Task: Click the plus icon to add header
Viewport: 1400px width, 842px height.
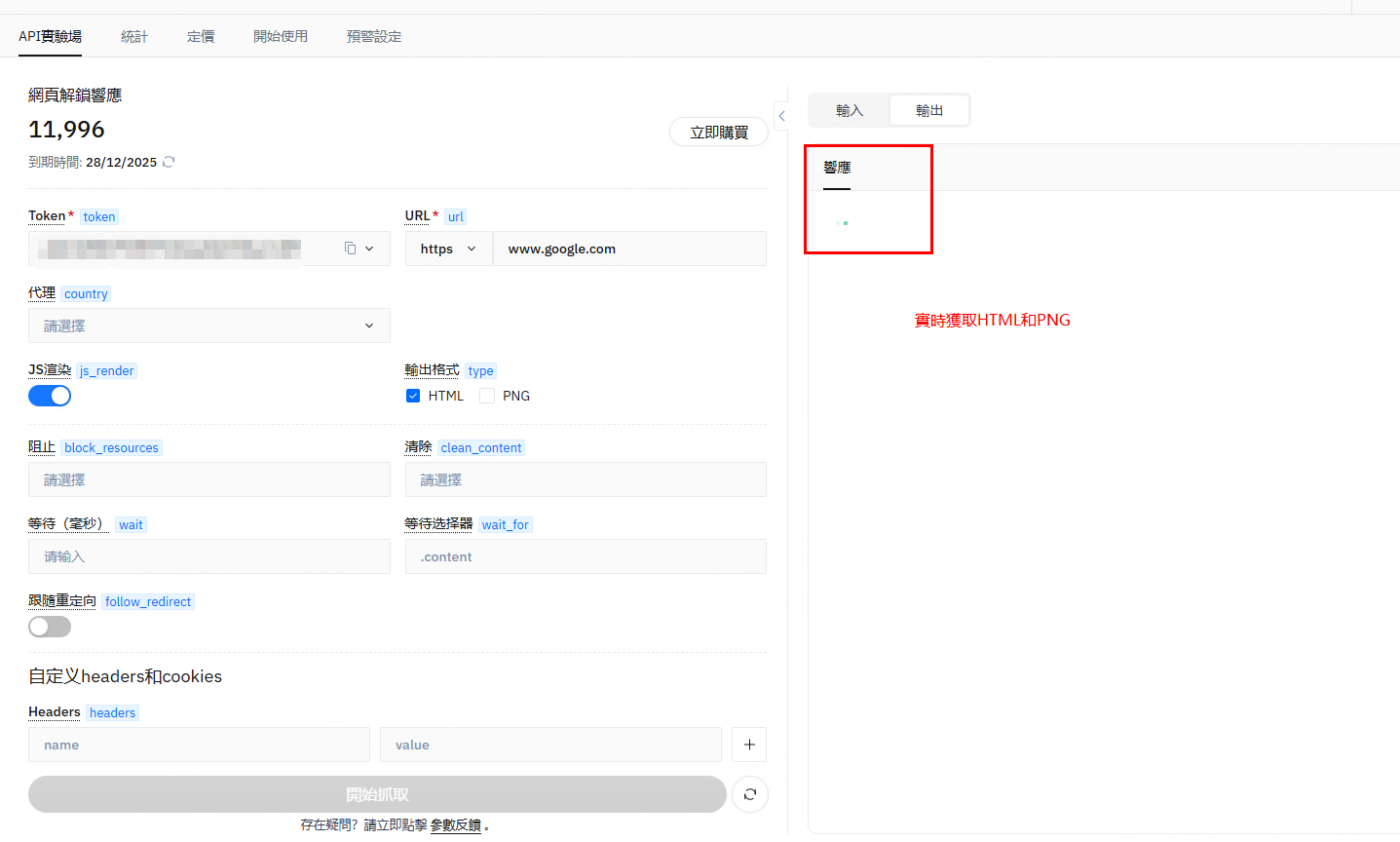Action: tap(749, 745)
